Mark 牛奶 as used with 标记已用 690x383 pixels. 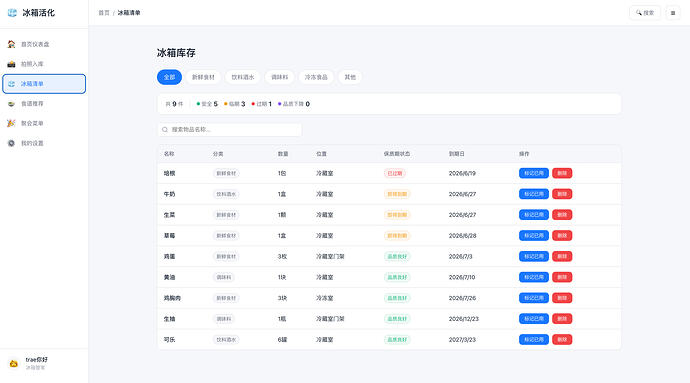(534, 194)
